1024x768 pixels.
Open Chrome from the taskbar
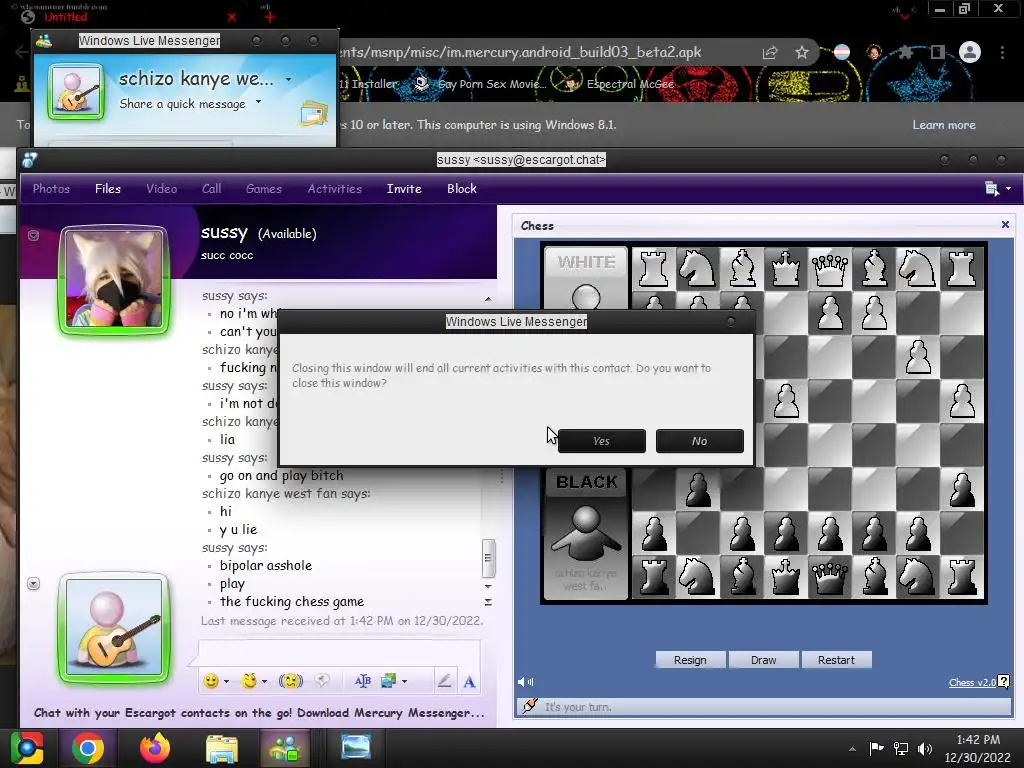(88, 748)
